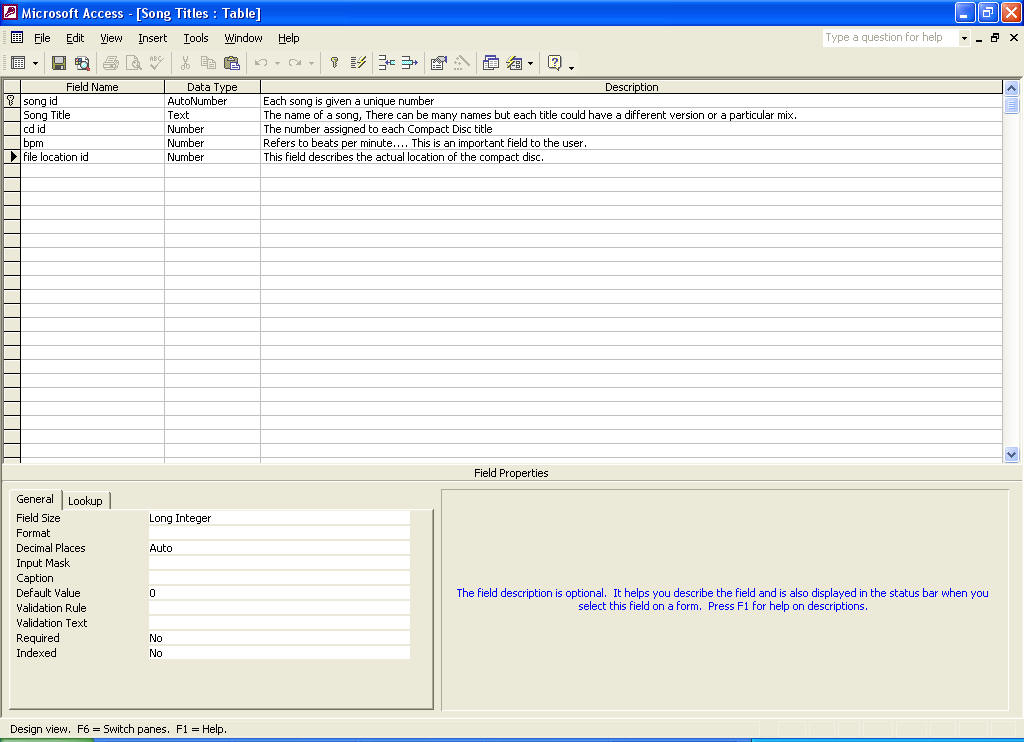Open the help question box dropdown
The width and height of the screenshot is (1024, 742).
pyautogui.click(x=964, y=38)
